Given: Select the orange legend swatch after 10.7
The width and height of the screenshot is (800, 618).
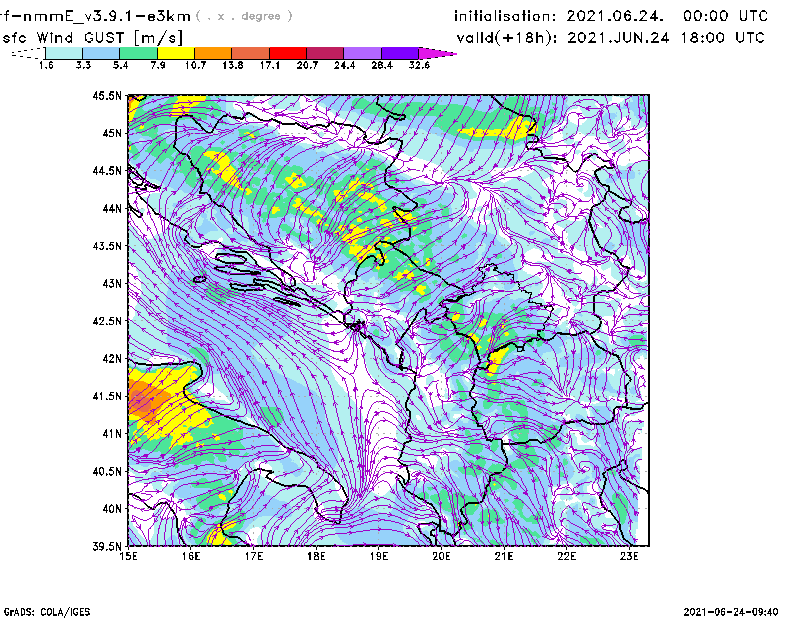Looking at the screenshot, I should coord(213,53).
